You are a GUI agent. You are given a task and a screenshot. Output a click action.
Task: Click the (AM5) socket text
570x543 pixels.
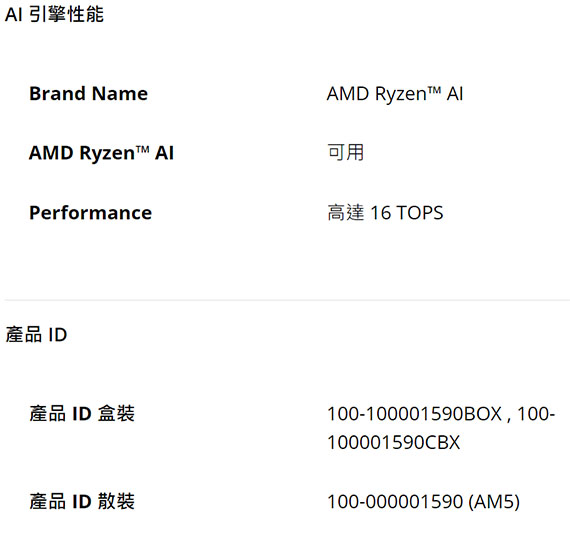494,502
